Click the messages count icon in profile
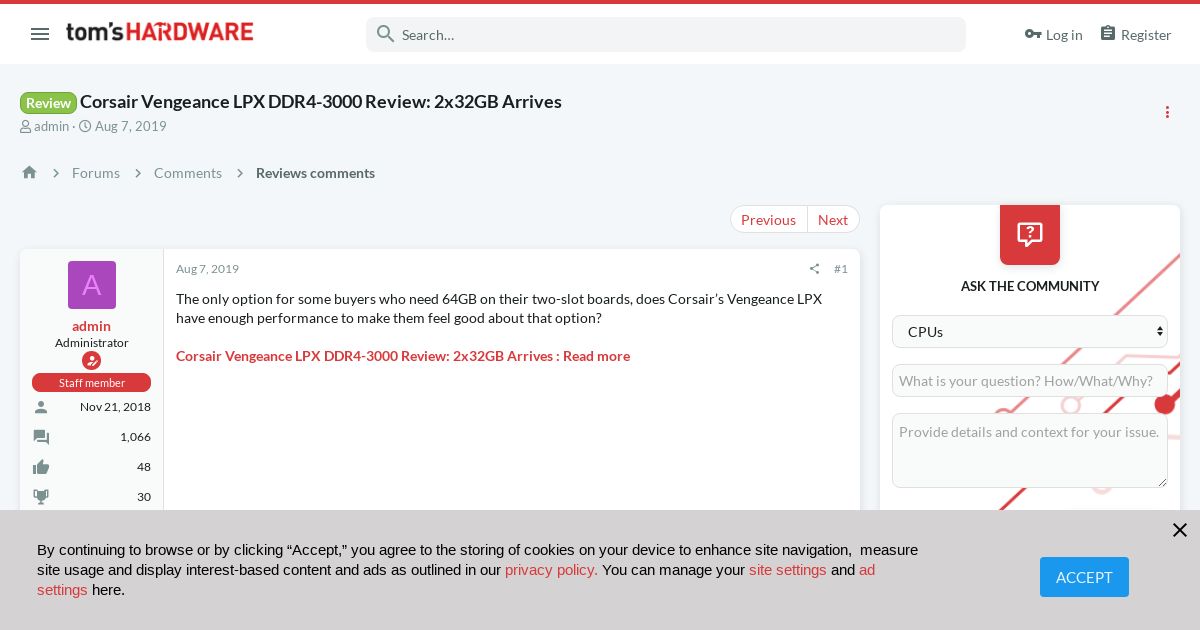This screenshot has width=1200, height=630. click(41, 437)
